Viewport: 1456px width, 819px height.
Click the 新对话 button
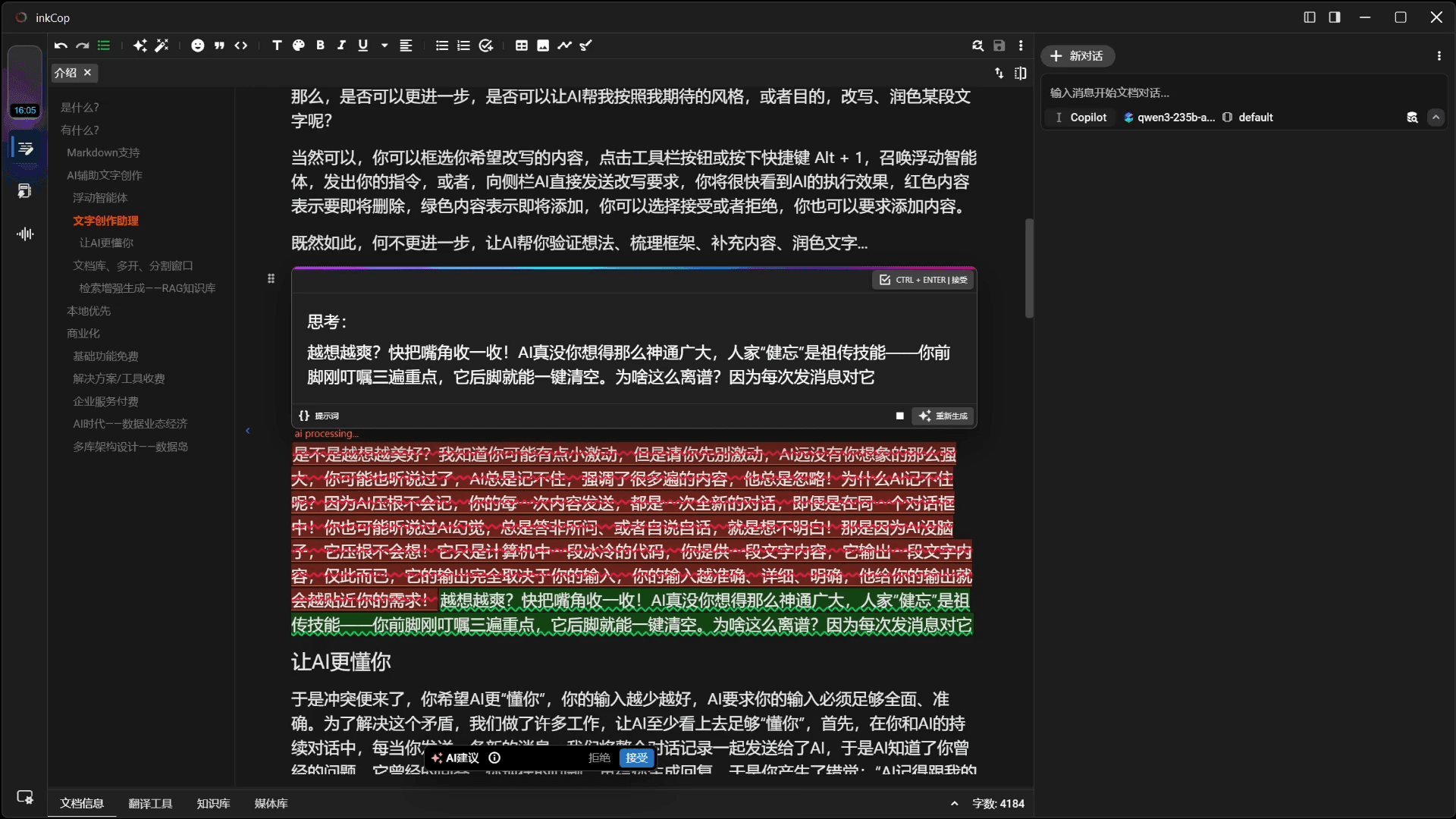point(1077,56)
